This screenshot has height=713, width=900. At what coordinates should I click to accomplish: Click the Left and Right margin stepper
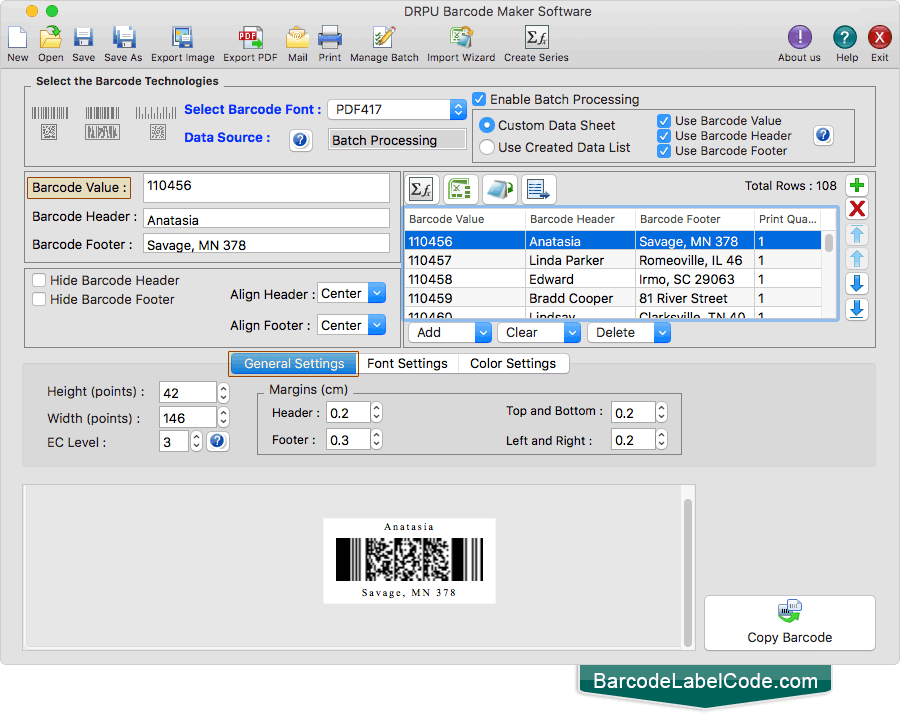click(661, 440)
